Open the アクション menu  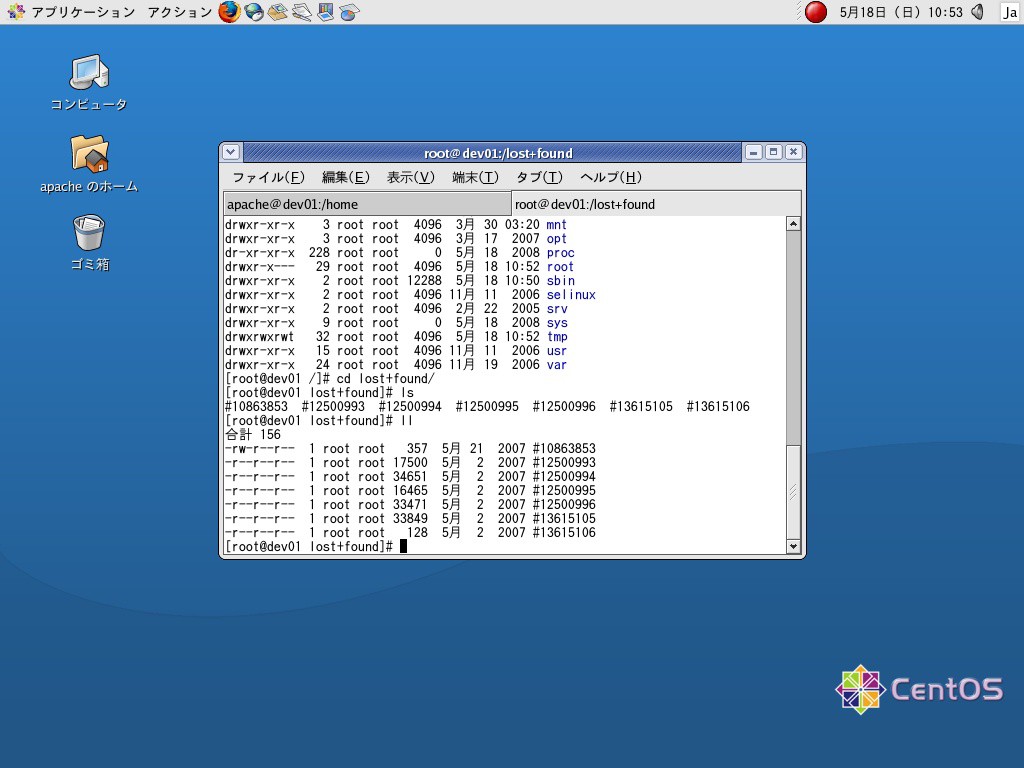[x=179, y=12]
